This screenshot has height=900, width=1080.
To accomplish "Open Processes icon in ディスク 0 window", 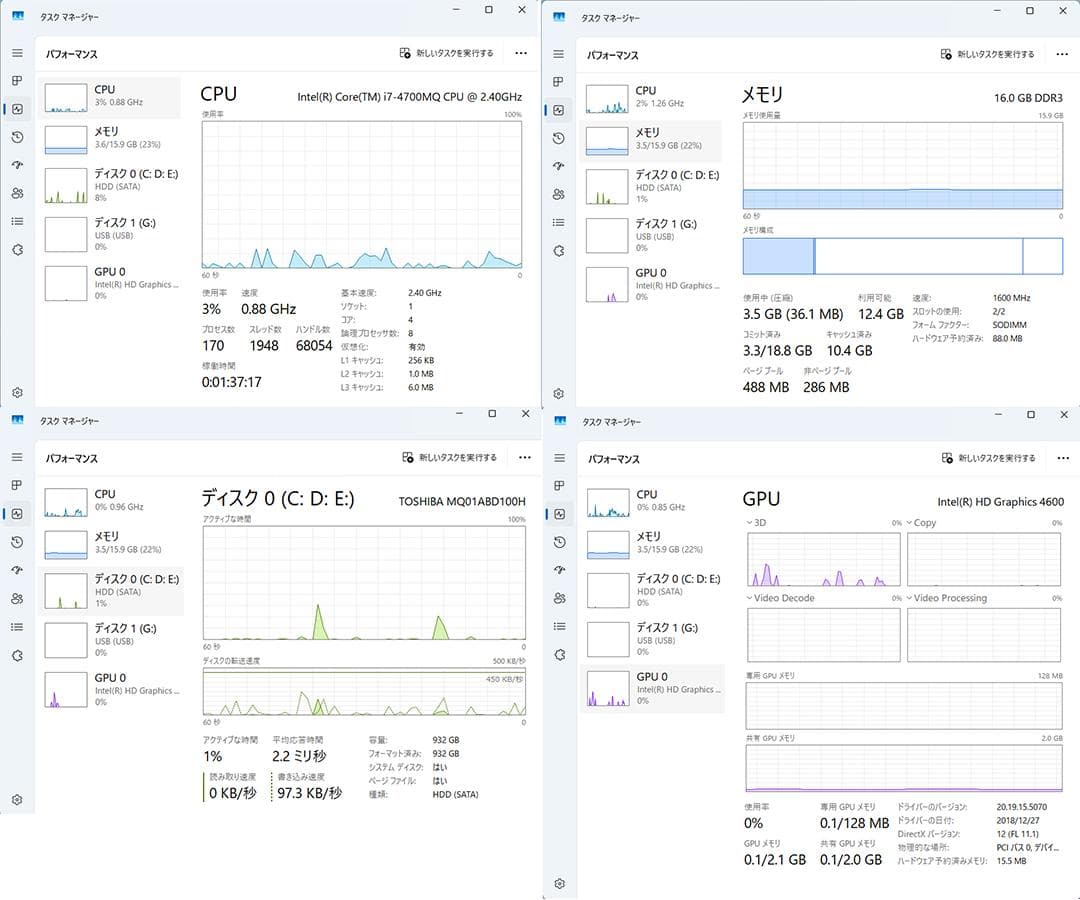I will pos(17,485).
